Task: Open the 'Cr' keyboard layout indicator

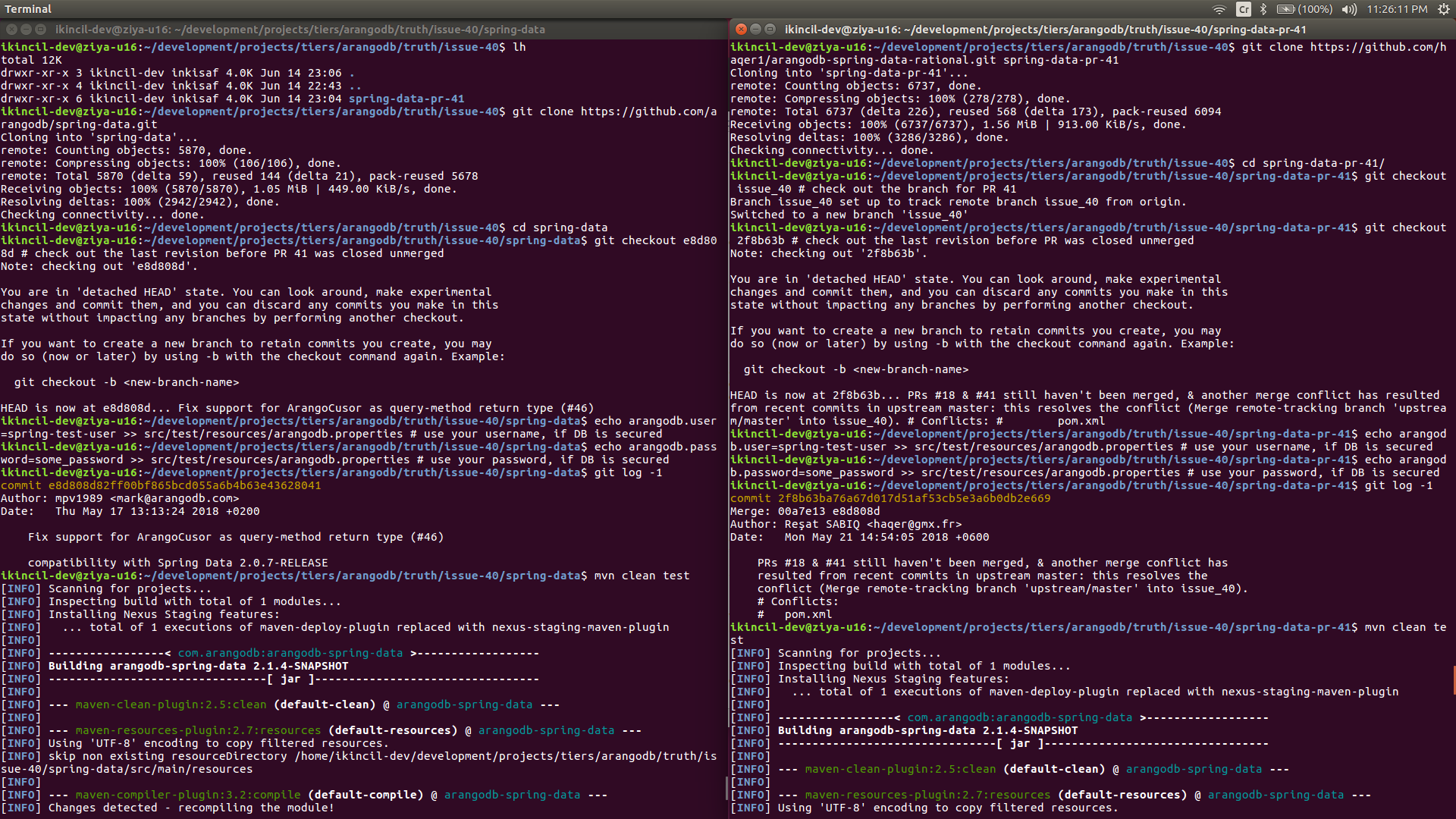Action: (1244, 9)
